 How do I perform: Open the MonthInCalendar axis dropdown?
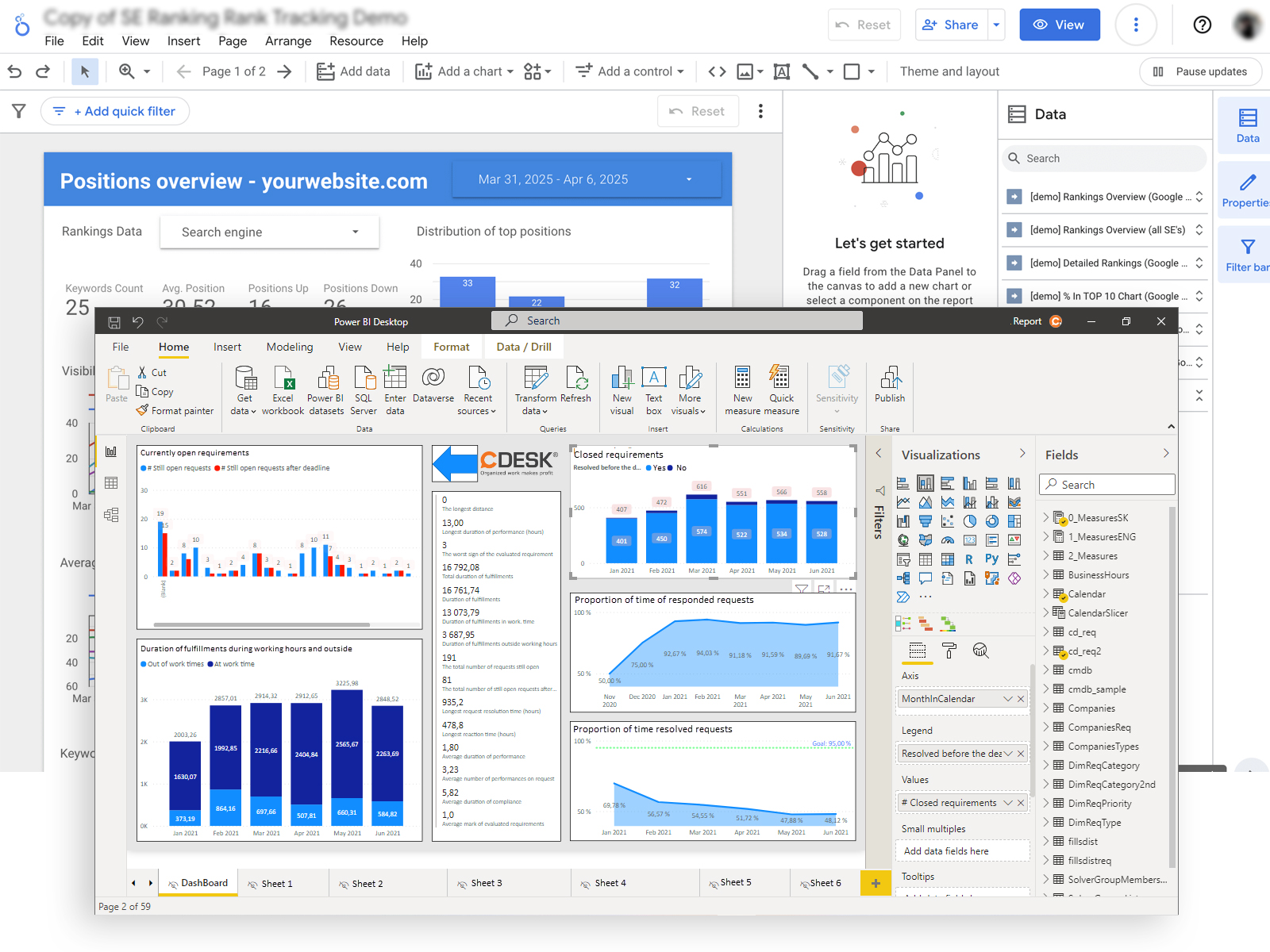point(1006,698)
